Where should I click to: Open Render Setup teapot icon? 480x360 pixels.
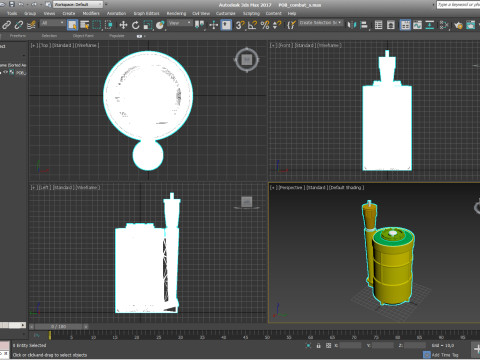[458, 25]
